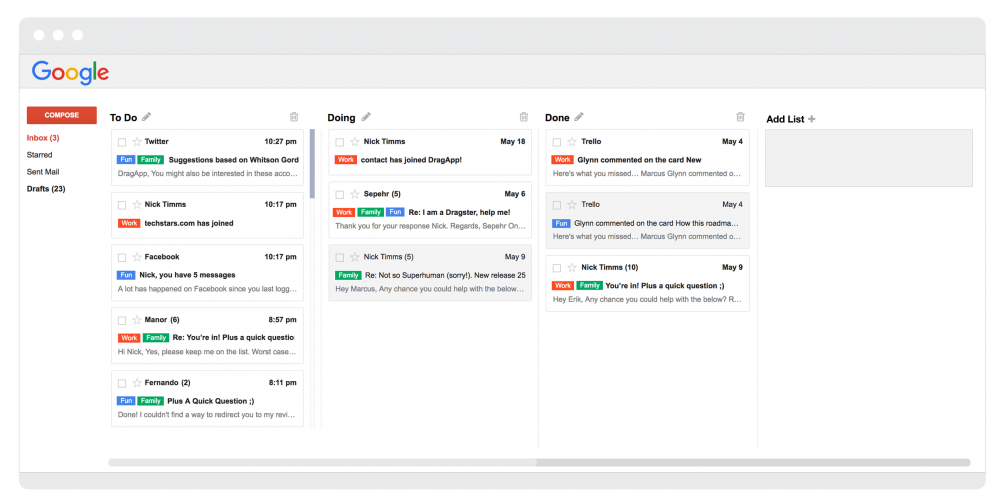
Task: Open Drafts (23) in the sidebar
Action: (x=46, y=189)
